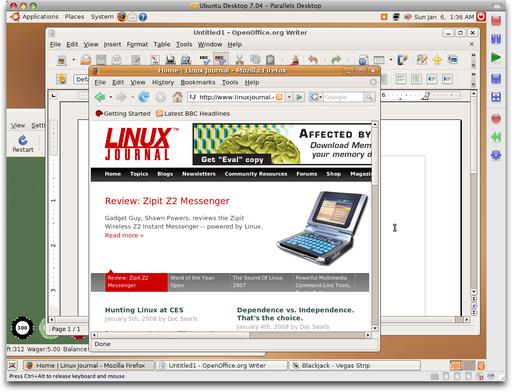Image resolution: width=512 pixels, height=392 pixels.
Task: Follow the Read more link
Action: [124, 235]
